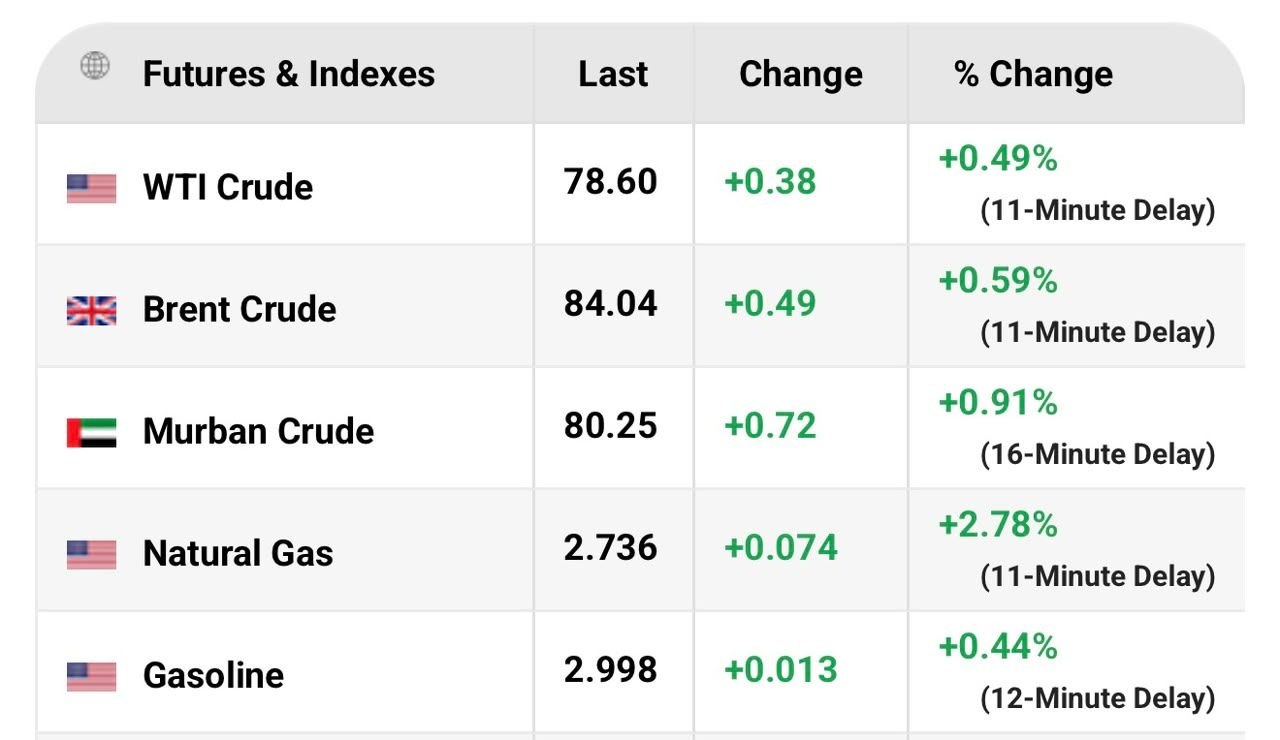Click the US flag next to WTI Crude
Image resolution: width=1280 pixels, height=740 pixels.
coord(91,188)
